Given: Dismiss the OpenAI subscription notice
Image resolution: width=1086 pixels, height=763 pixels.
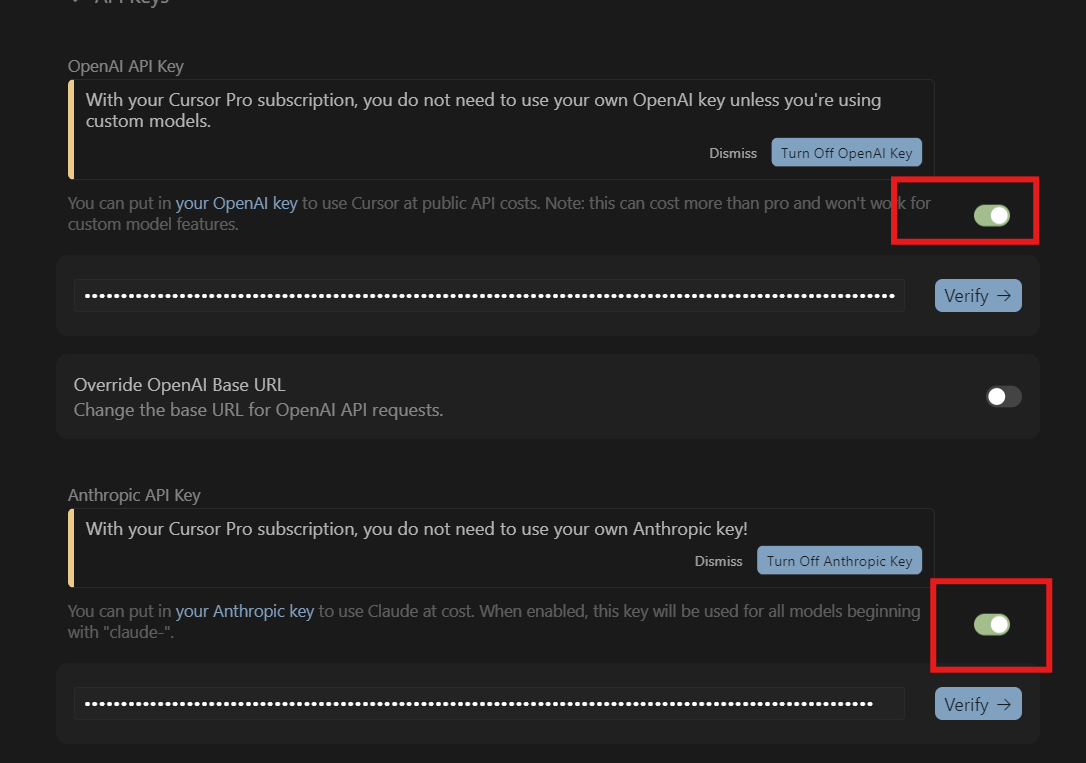Looking at the screenshot, I should tap(733, 153).
